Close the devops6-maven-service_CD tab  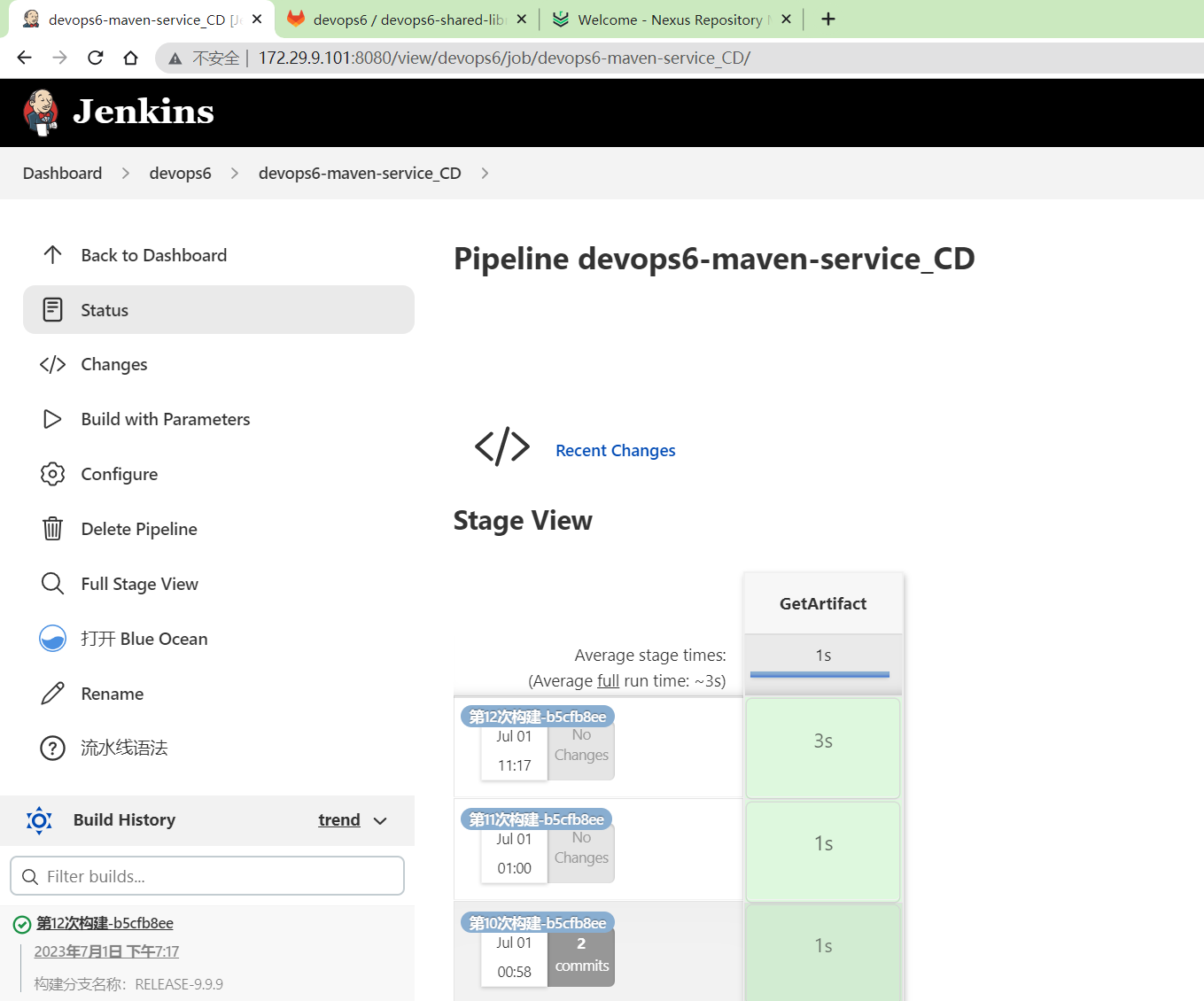(257, 19)
